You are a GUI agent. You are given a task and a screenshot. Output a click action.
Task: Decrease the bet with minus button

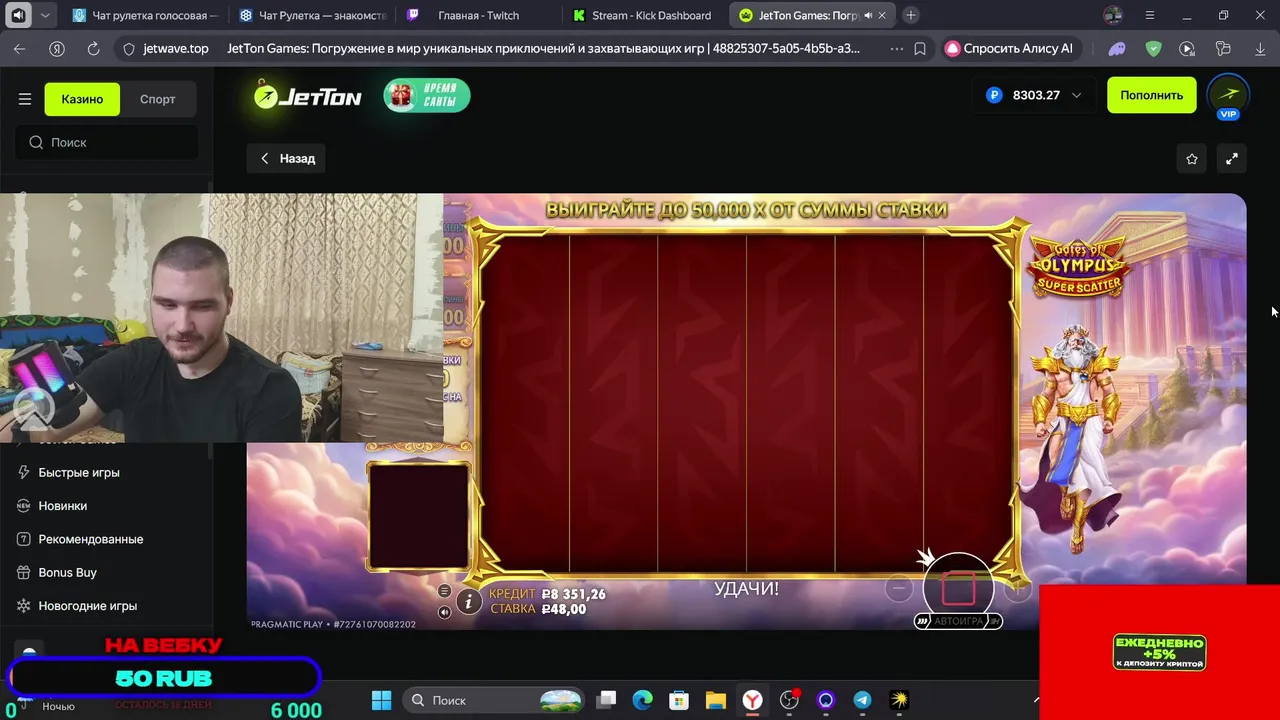[899, 589]
